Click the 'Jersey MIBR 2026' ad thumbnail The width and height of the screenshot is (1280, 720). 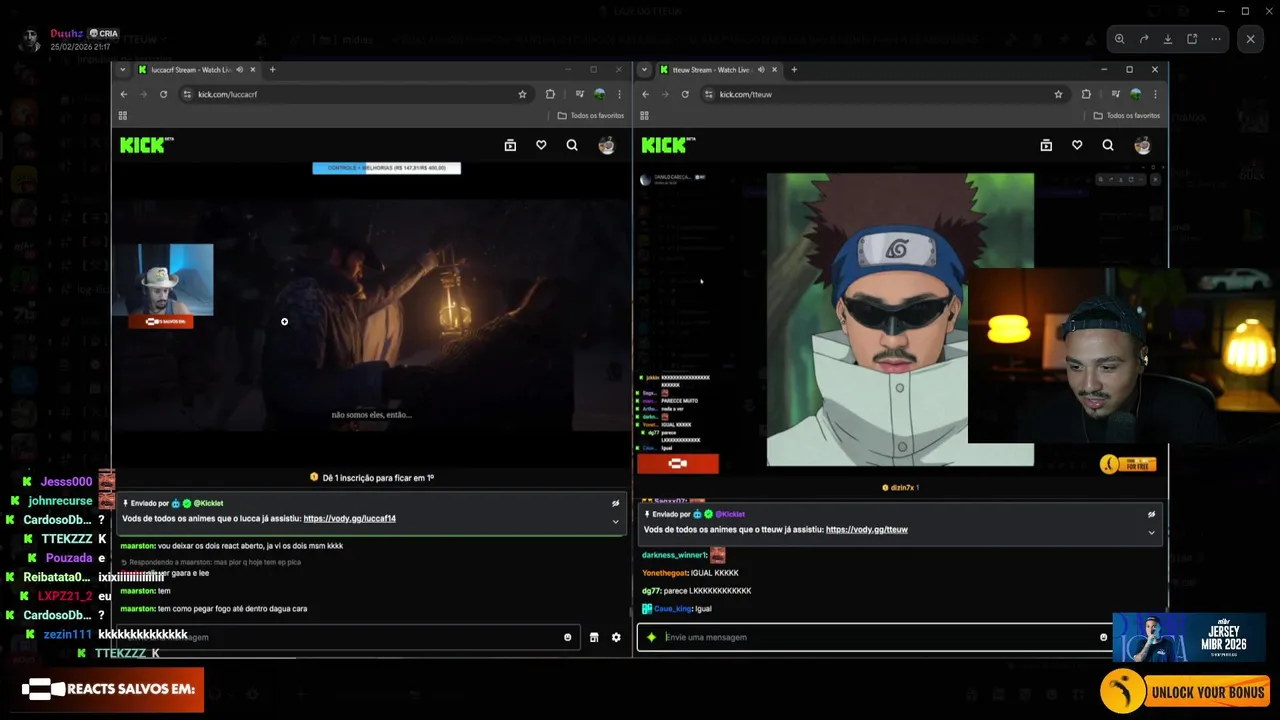[1190, 638]
